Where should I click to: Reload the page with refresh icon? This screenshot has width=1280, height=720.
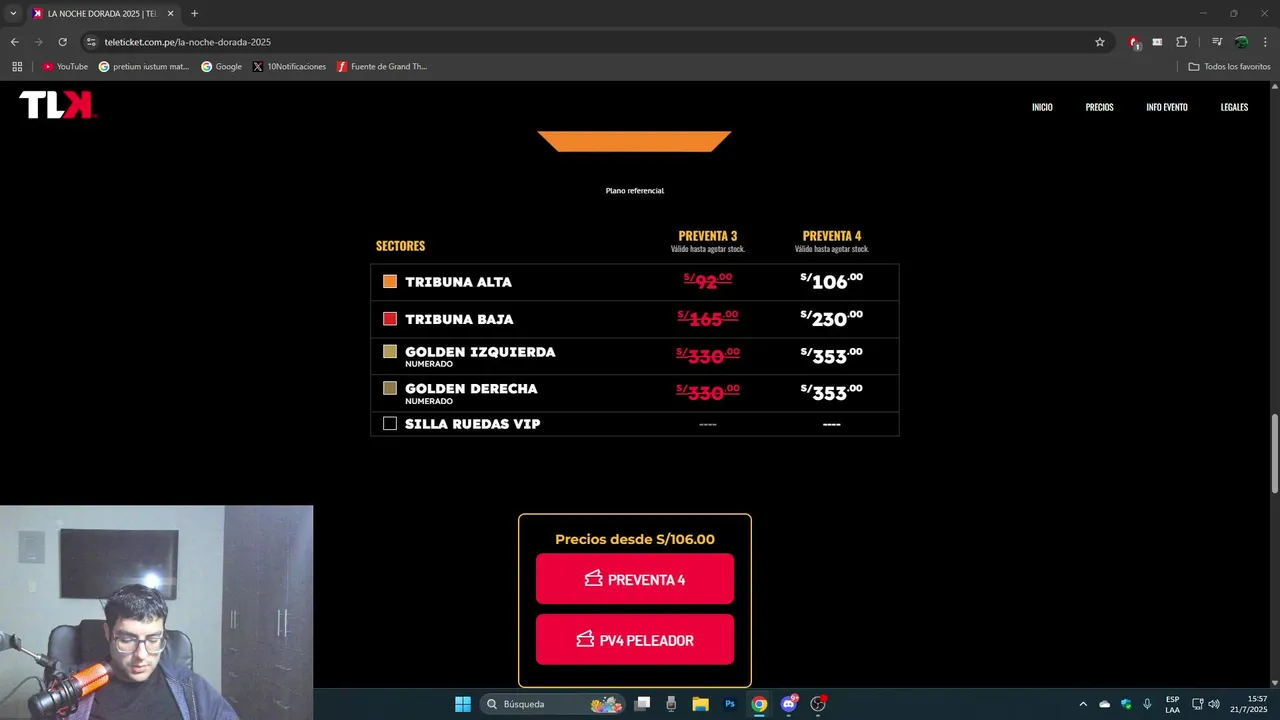(62, 42)
